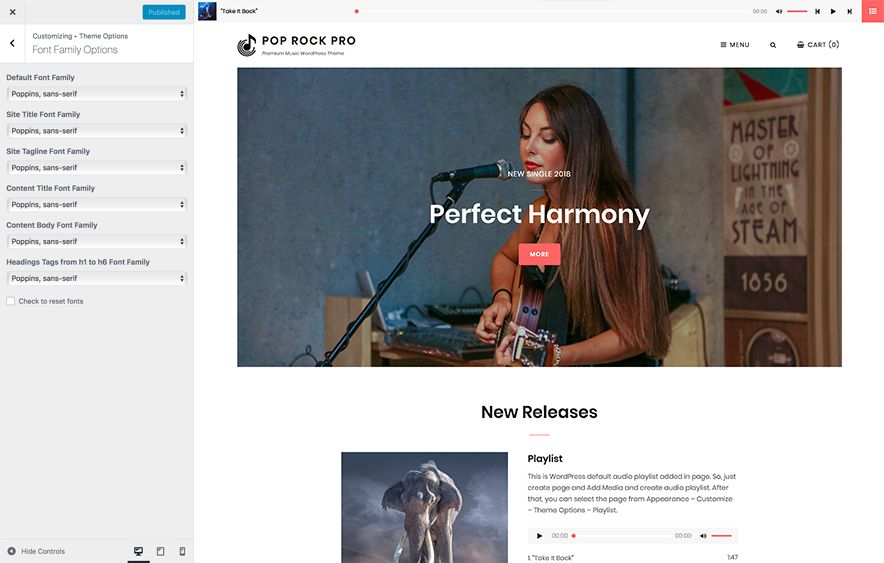Go to previous track in the top player

click(817, 11)
